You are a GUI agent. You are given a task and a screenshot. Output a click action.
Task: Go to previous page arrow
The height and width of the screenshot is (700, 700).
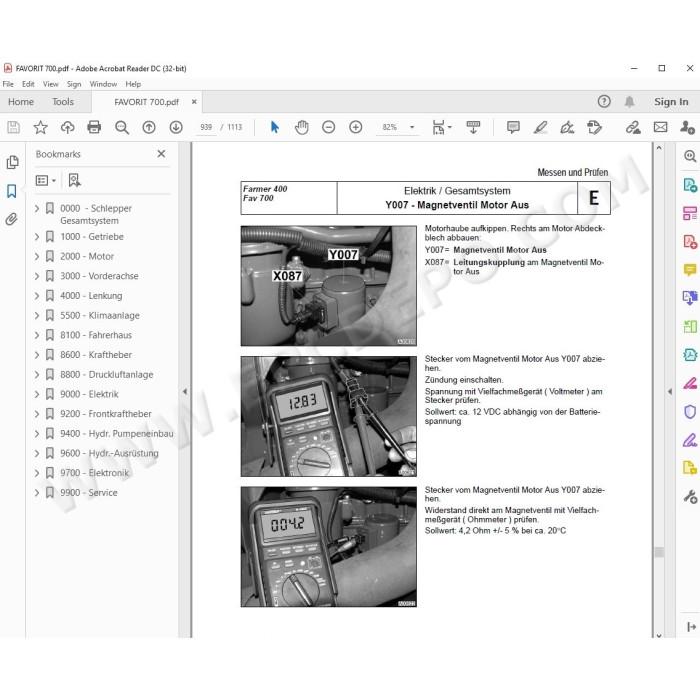point(149,127)
